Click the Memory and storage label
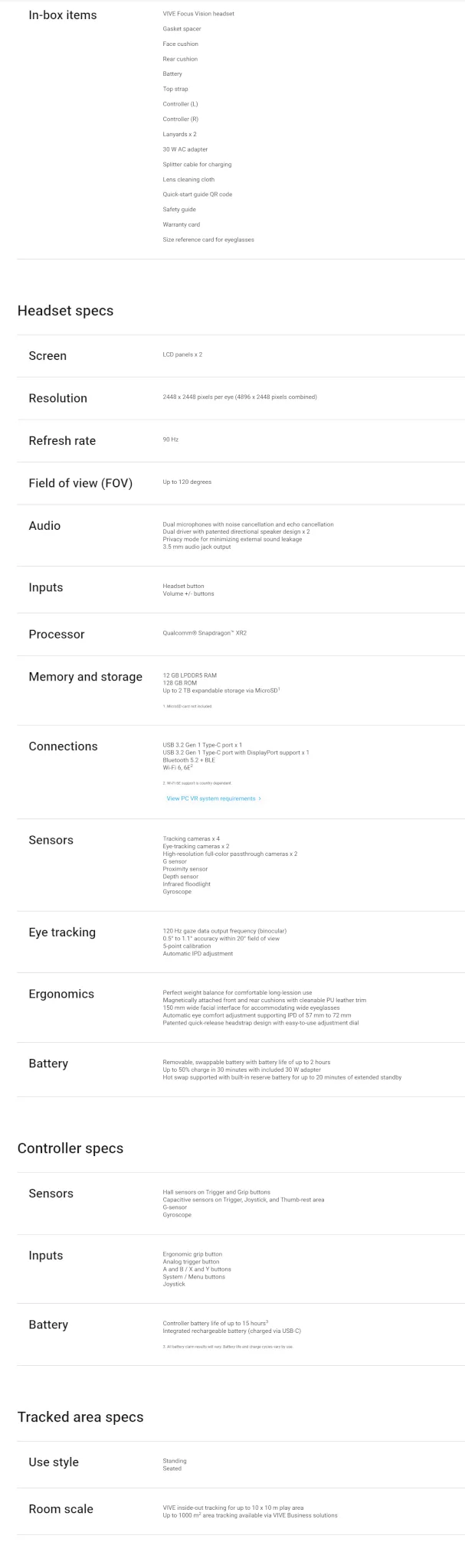Image resolution: width=465 pixels, height=1568 pixels. 86,677
